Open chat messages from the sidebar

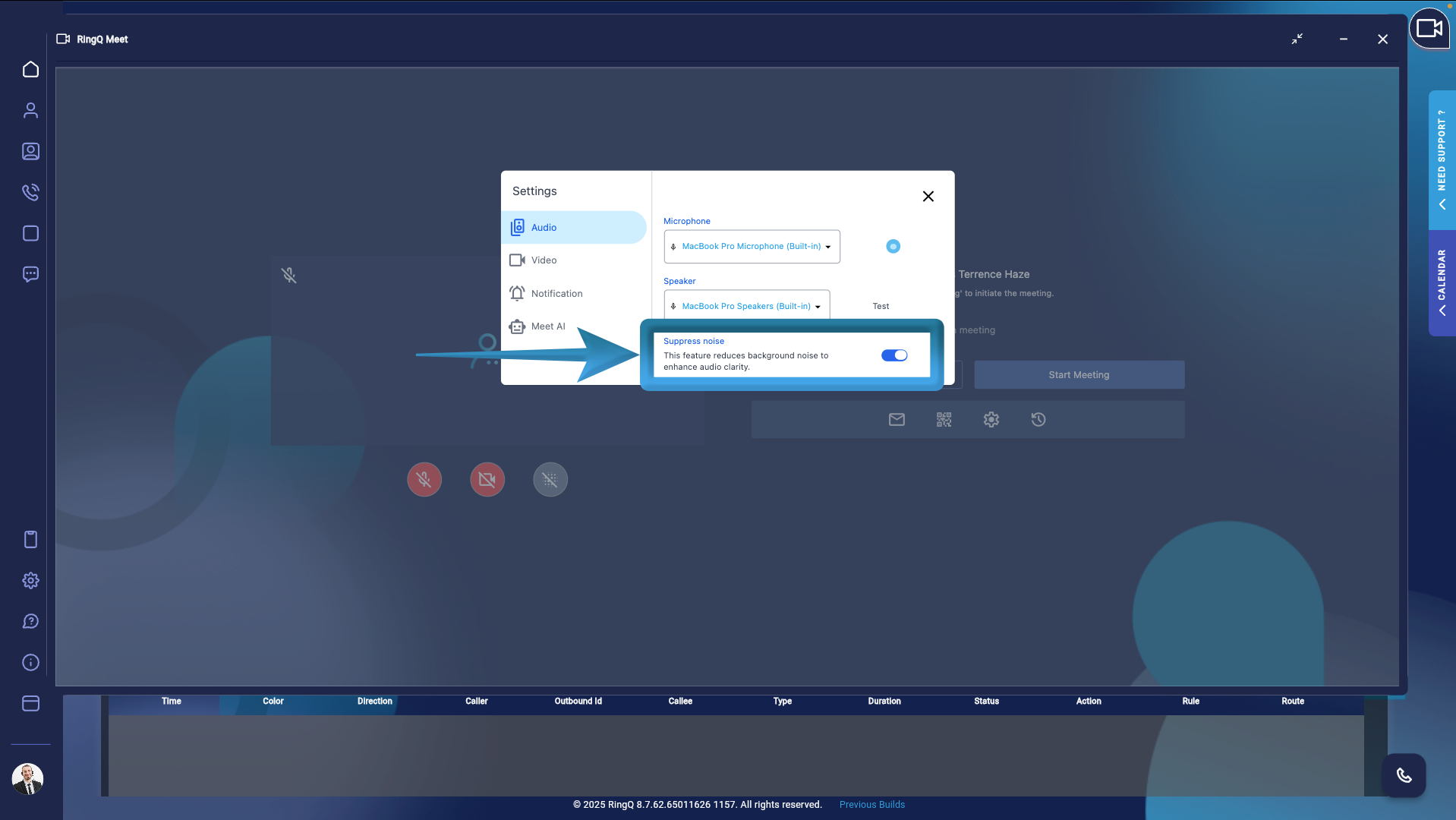tap(30, 274)
